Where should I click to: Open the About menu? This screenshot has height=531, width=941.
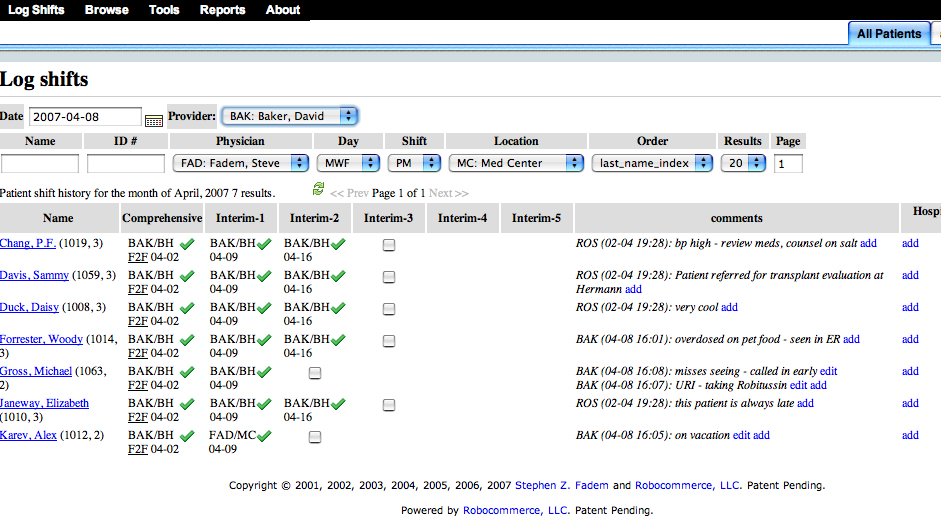point(283,10)
